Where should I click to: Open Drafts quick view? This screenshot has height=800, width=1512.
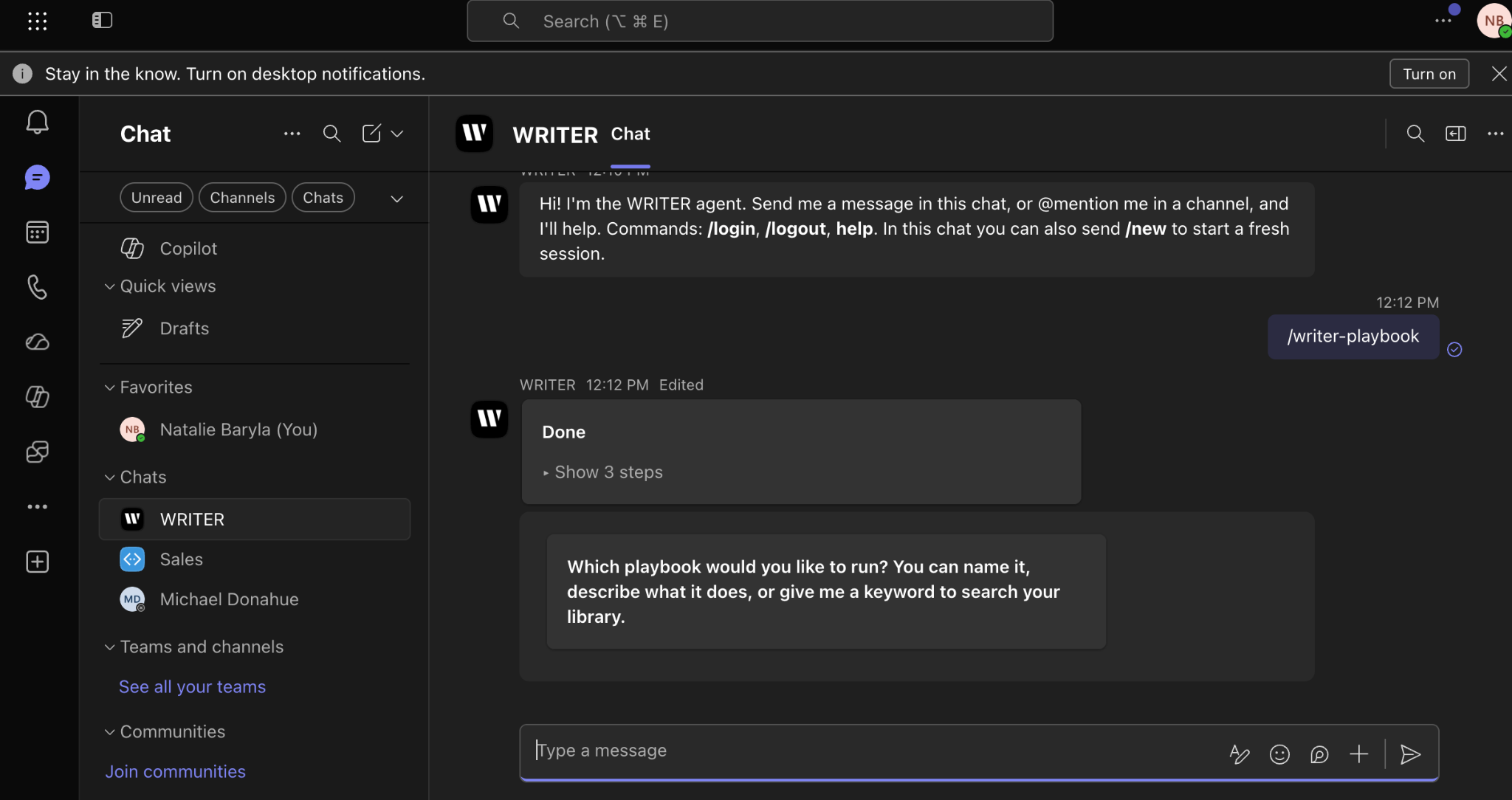coord(255,328)
